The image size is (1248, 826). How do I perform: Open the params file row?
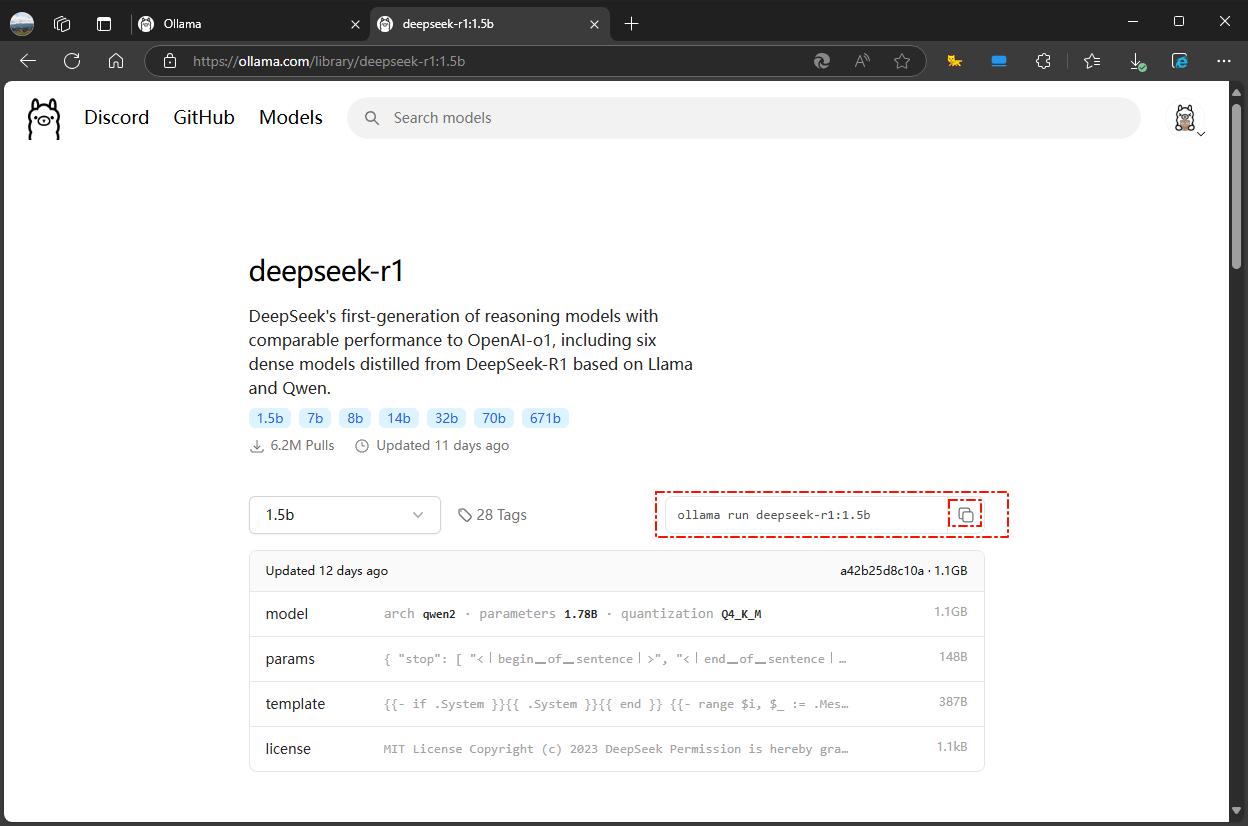coord(616,659)
